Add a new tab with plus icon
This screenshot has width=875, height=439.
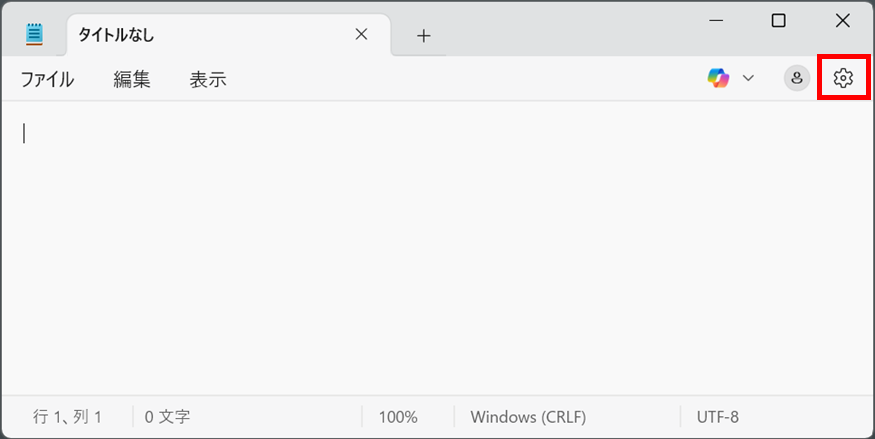(x=424, y=36)
